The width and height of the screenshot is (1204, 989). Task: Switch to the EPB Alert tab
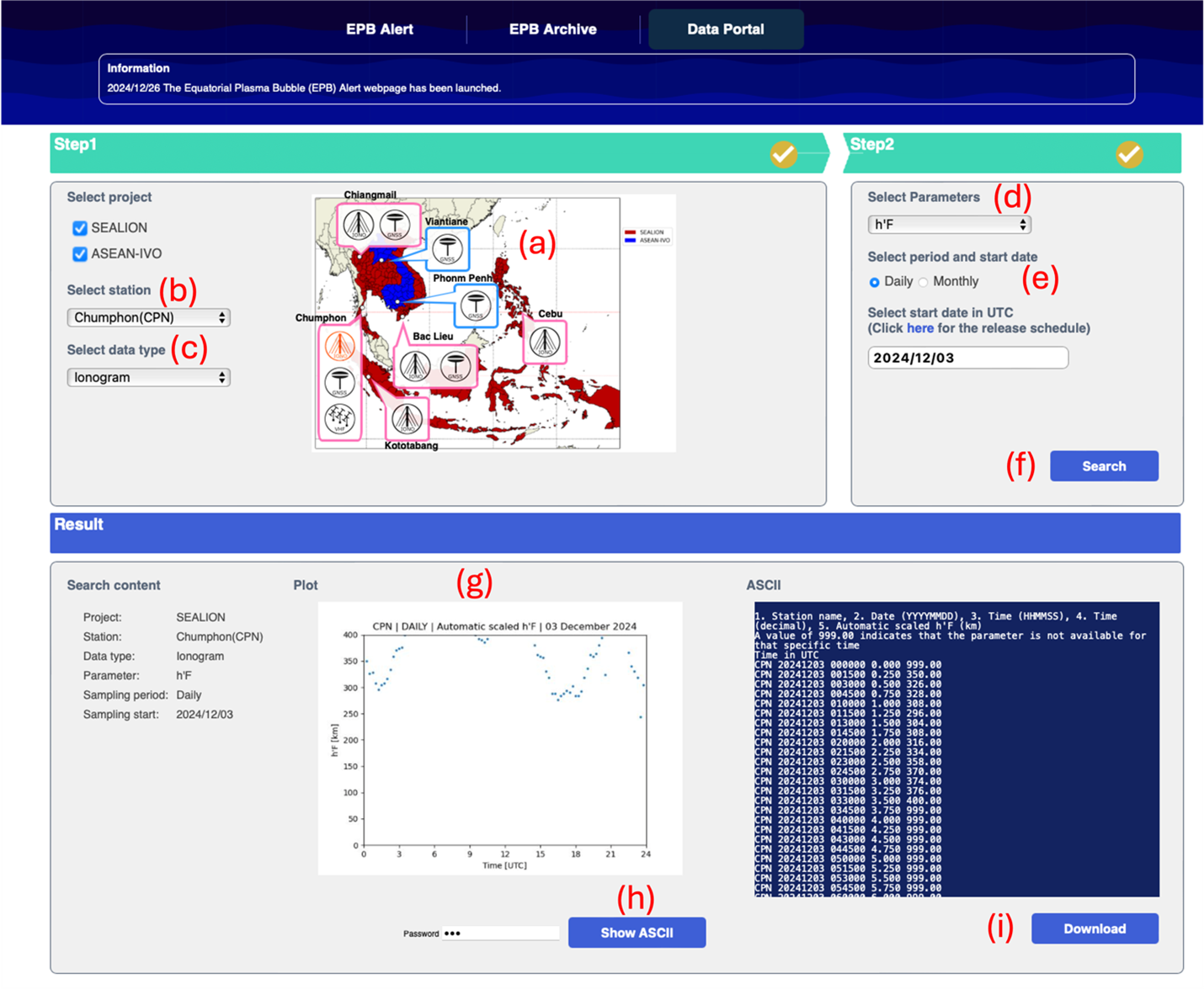(379, 29)
